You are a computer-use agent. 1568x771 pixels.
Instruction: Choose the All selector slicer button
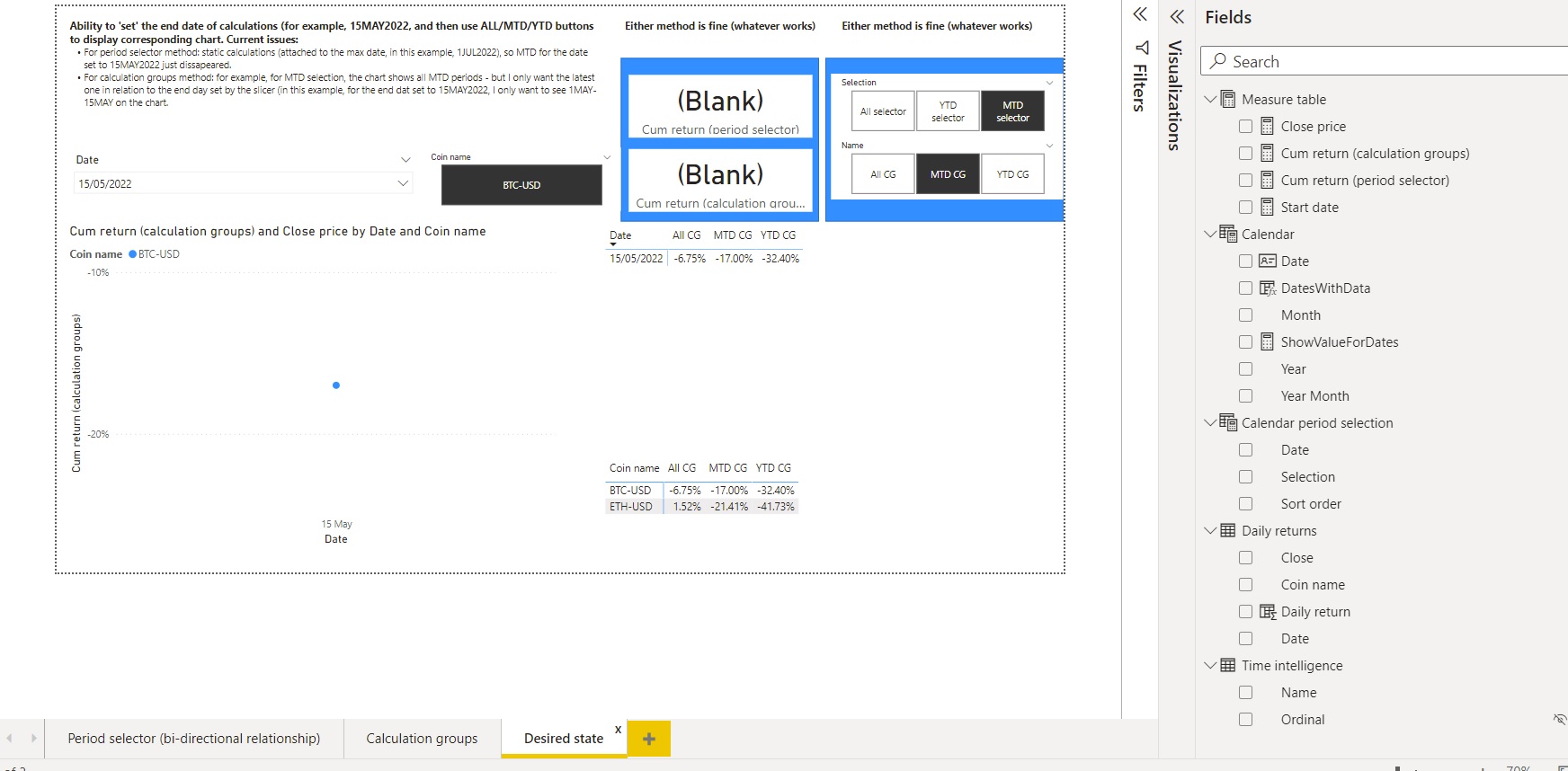point(883,111)
